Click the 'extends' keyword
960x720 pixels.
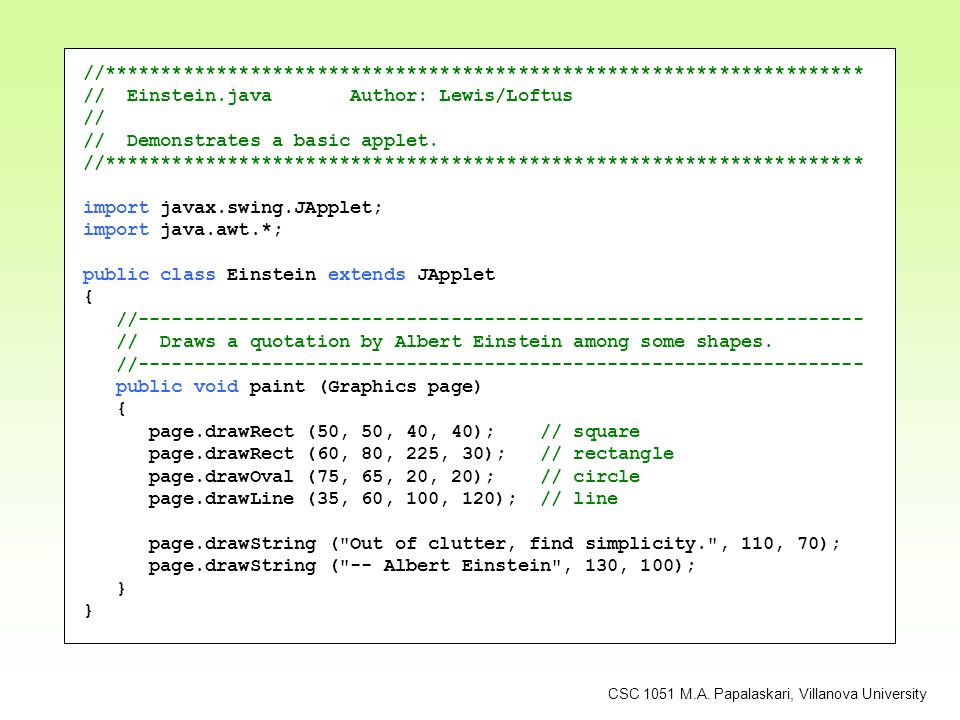(x=366, y=274)
